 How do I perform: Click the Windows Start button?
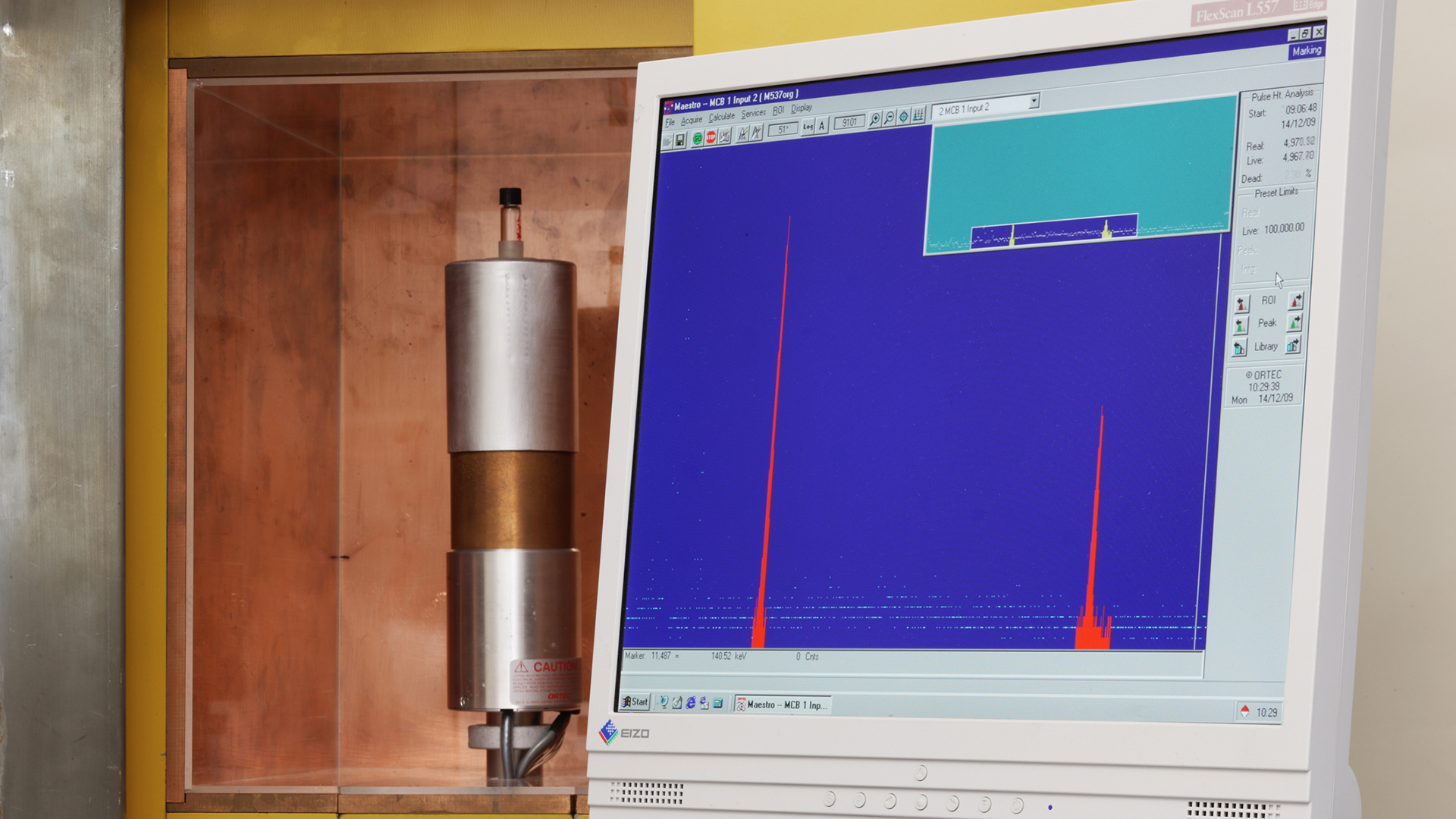click(635, 702)
